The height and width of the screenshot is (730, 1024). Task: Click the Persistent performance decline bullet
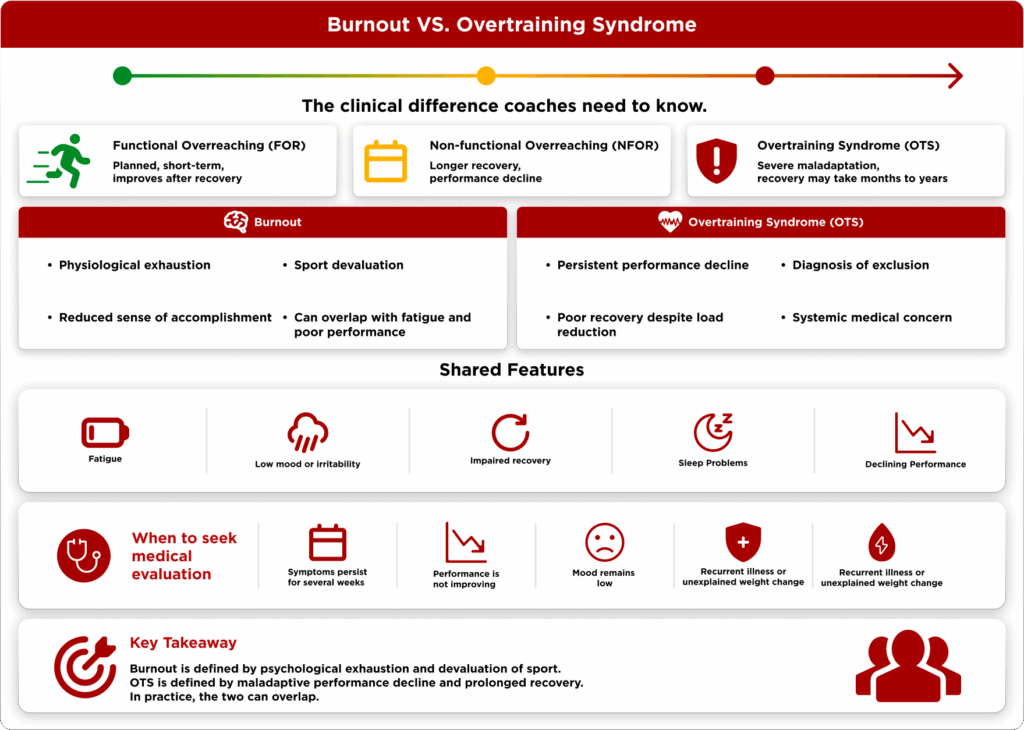[653, 265]
